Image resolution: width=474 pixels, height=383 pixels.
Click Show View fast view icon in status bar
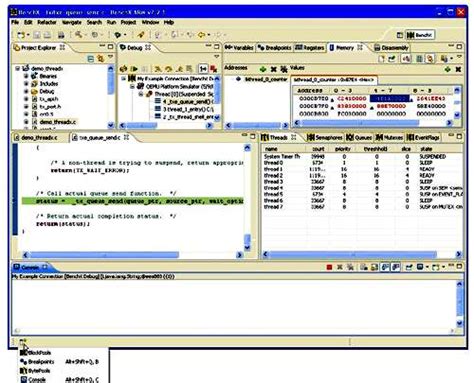click(23, 341)
